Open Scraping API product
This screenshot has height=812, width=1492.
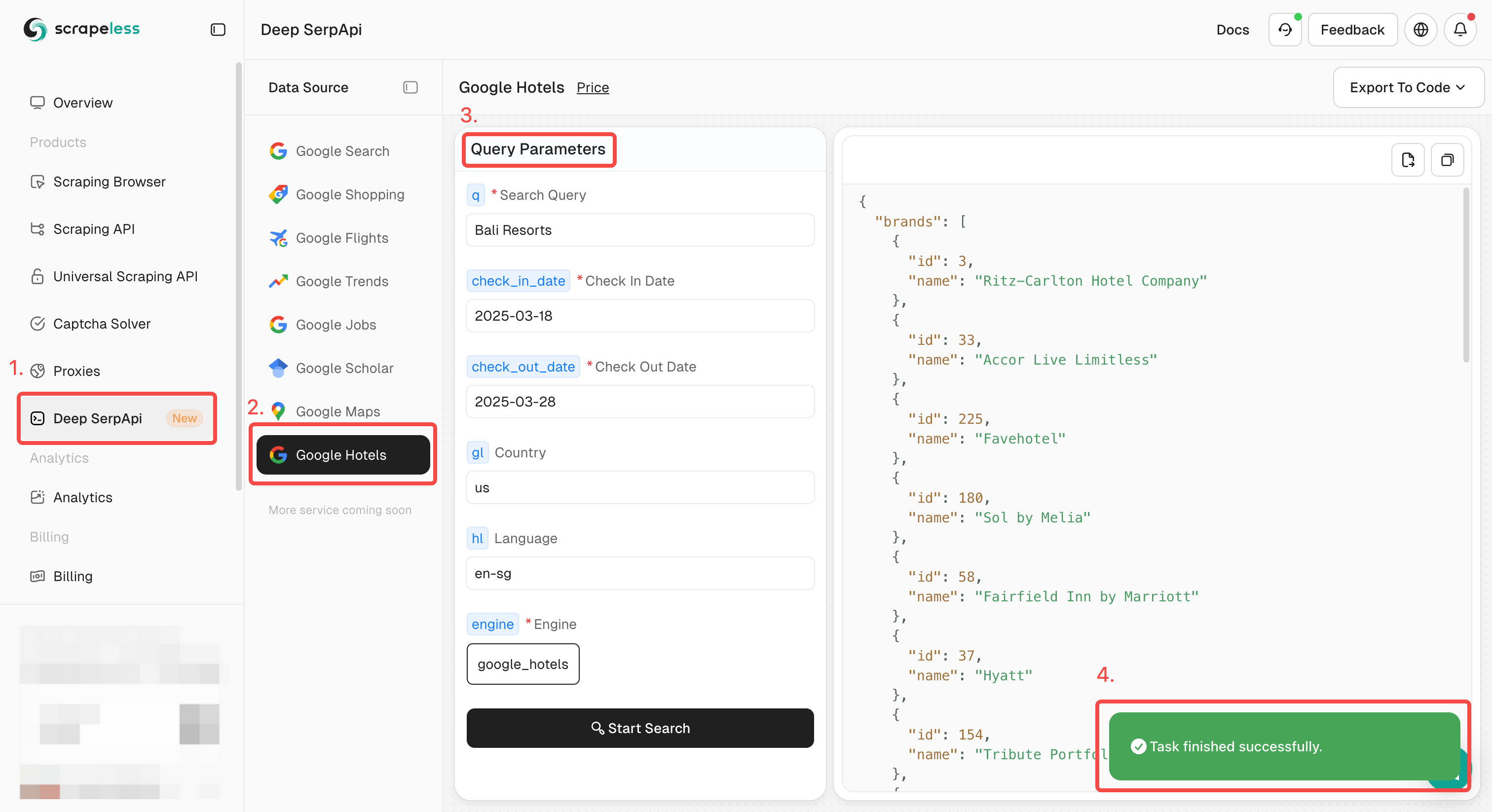point(93,229)
